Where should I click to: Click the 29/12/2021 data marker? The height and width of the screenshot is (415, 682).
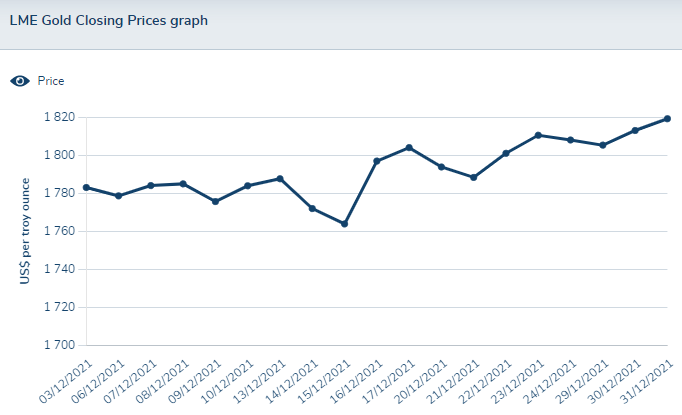coord(602,145)
